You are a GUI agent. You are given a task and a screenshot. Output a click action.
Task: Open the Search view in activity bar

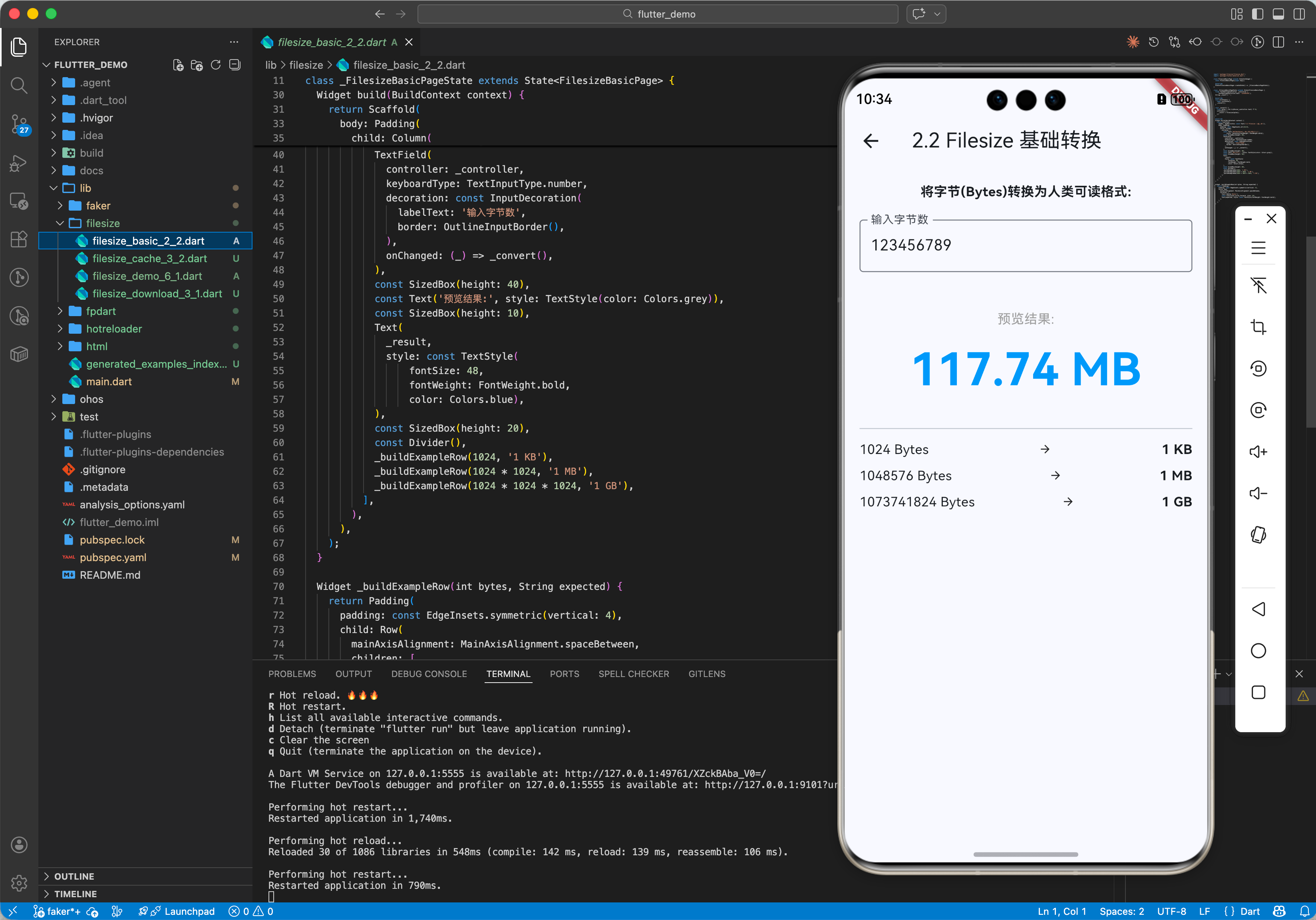coord(19,86)
